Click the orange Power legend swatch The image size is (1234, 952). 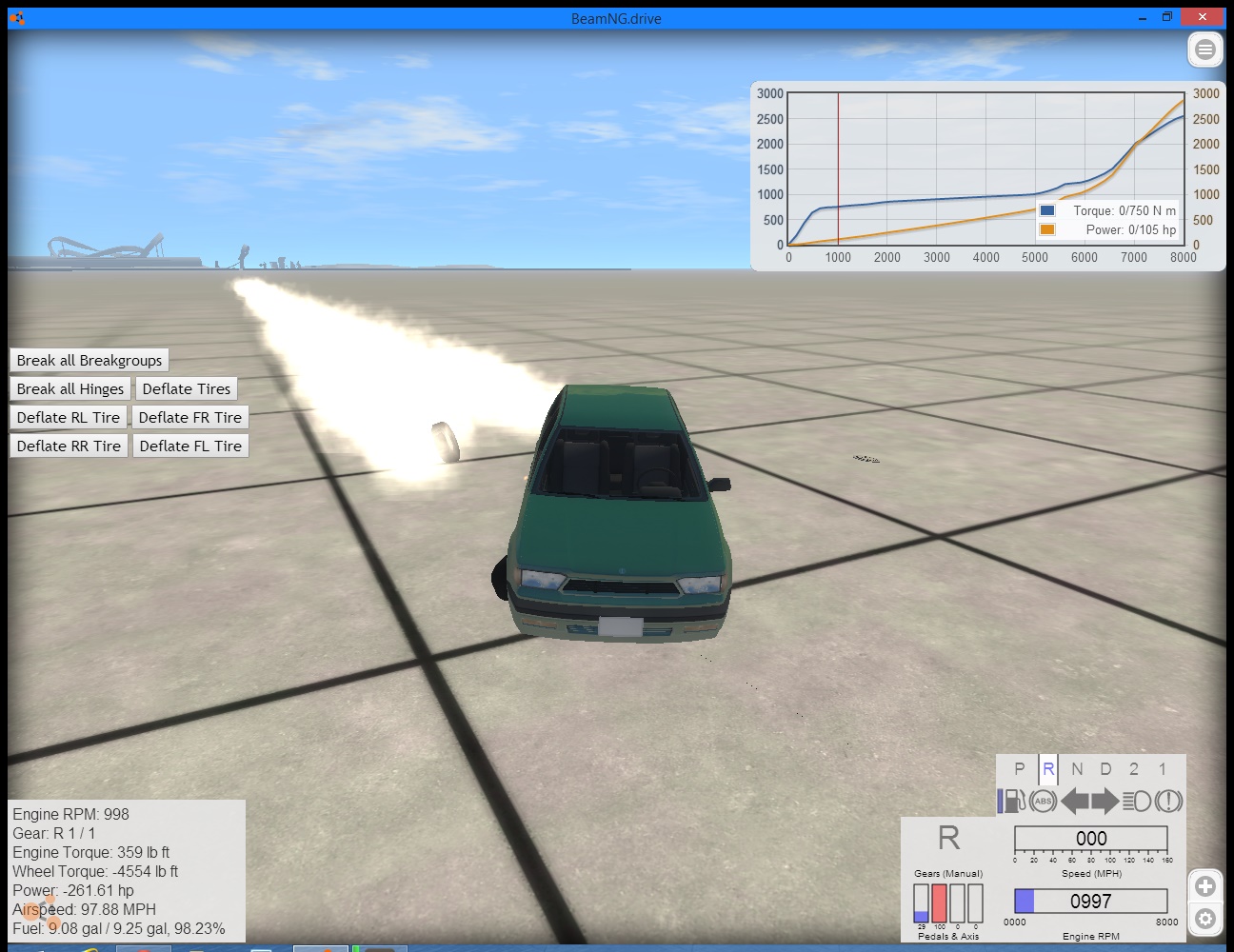click(x=1047, y=229)
